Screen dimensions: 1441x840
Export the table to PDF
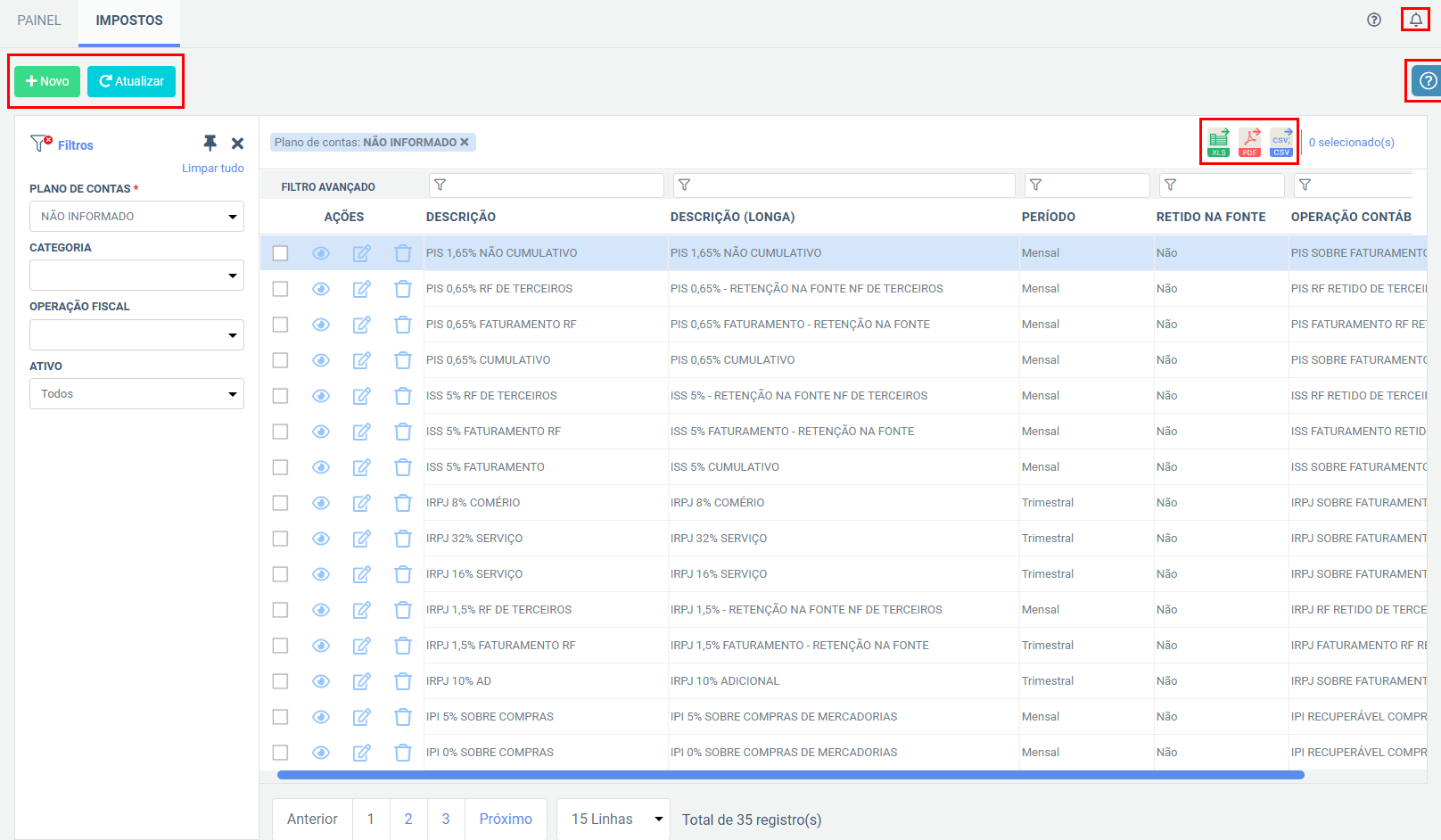(1249, 142)
